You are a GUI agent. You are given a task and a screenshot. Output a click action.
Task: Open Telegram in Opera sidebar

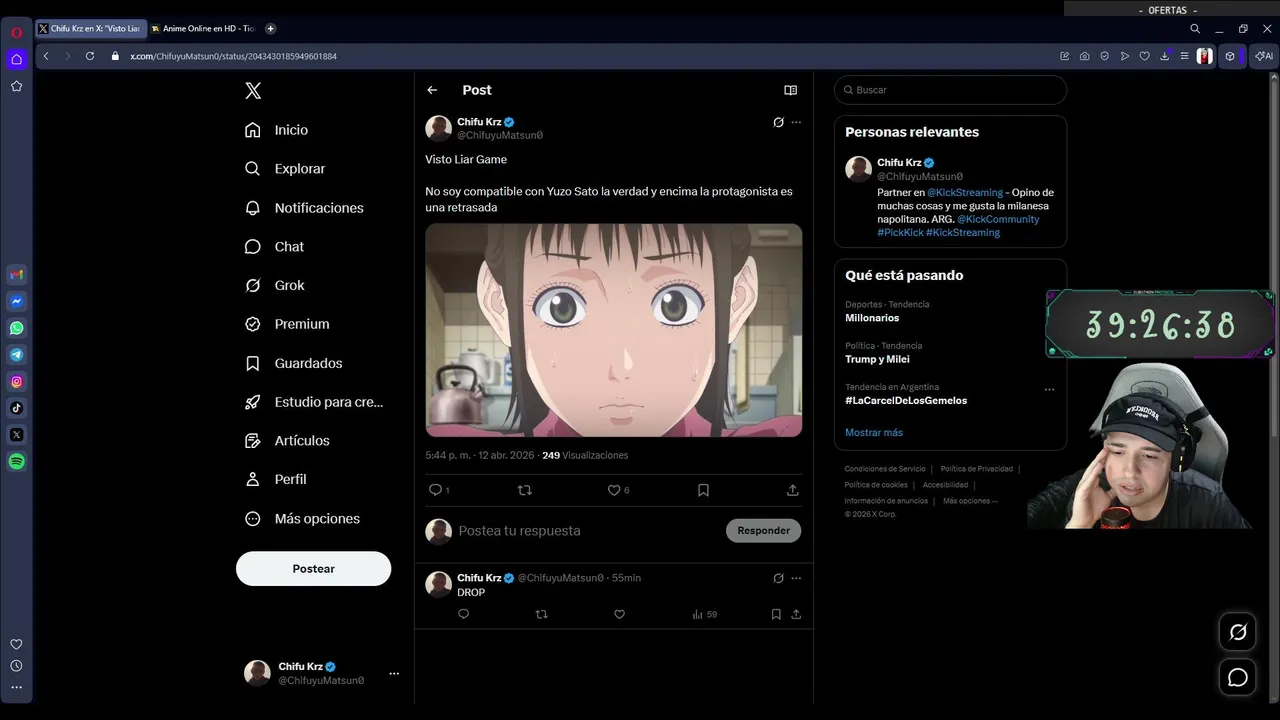click(x=17, y=355)
